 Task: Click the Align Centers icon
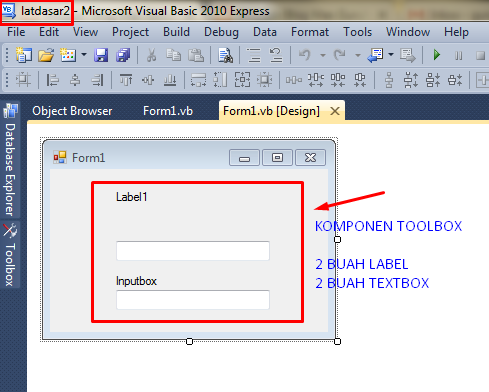[x=75, y=80]
